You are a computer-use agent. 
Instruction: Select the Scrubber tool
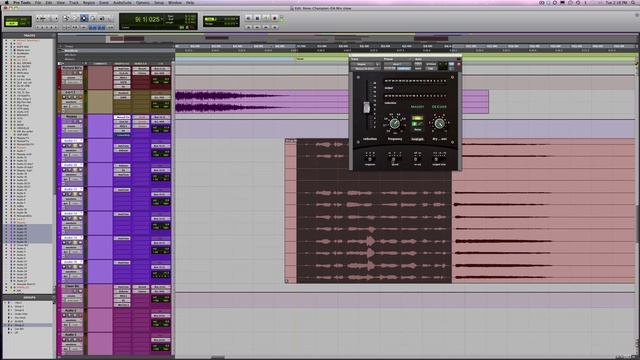(102, 18)
